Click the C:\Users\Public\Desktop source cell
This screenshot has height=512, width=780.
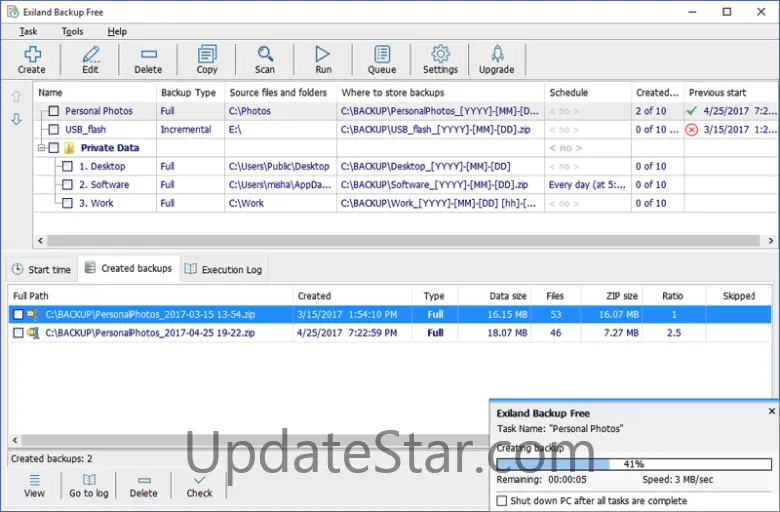click(x=279, y=166)
